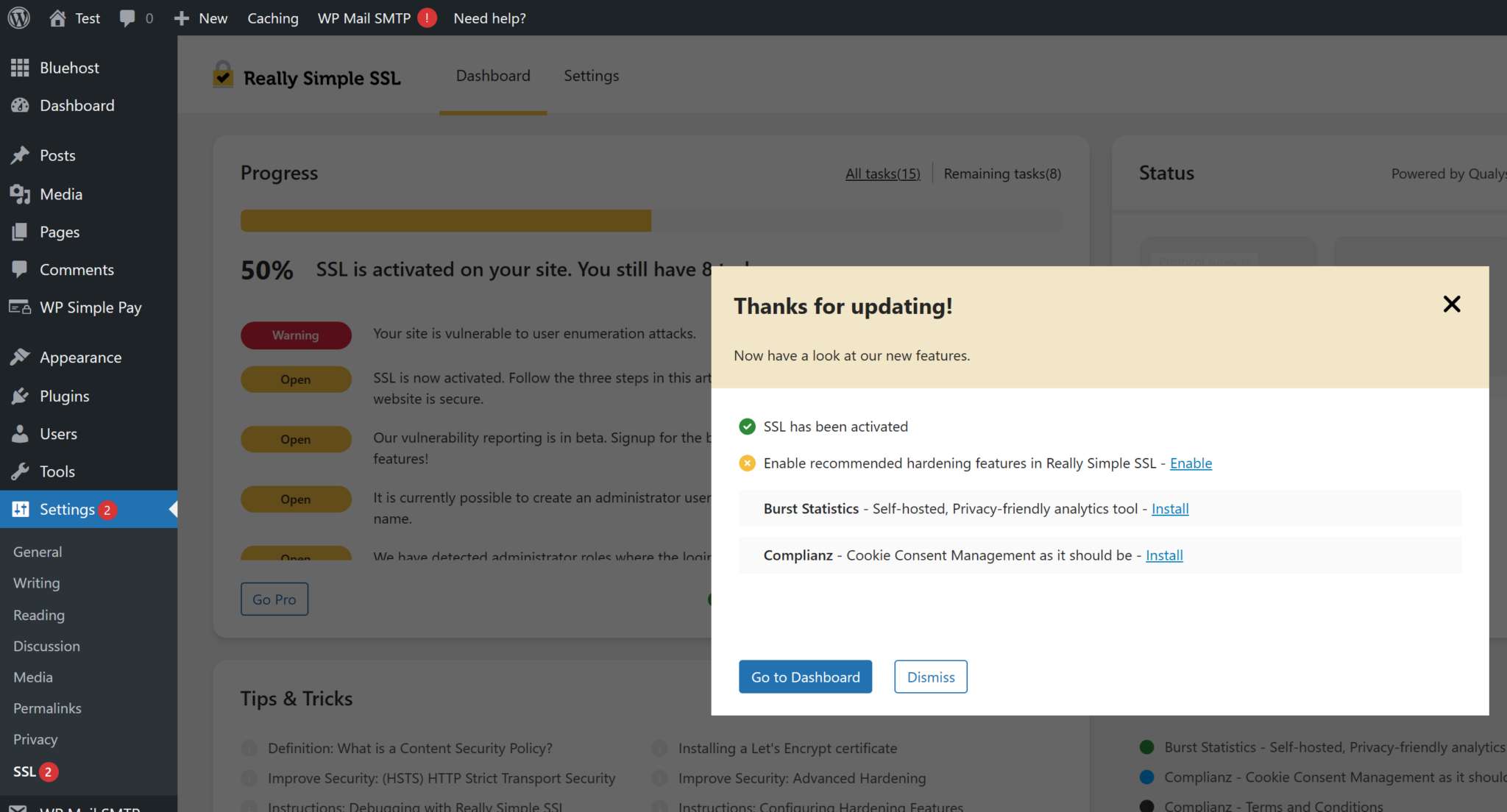
Task: Click blue dot beside Complianz Cookie Consent
Action: click(x=1146, y=777)
